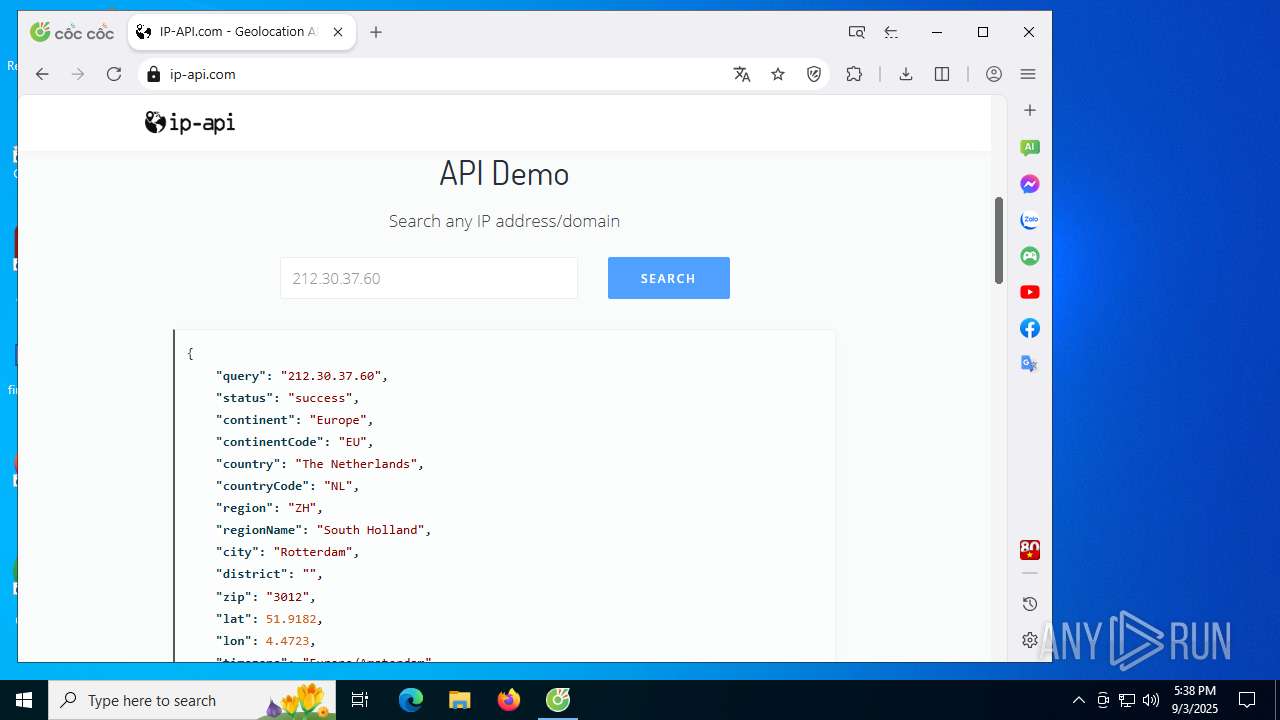Reload the ip-api.com page
The width and height of the screenshot is (1280, 720).
(x=114, y=74)
